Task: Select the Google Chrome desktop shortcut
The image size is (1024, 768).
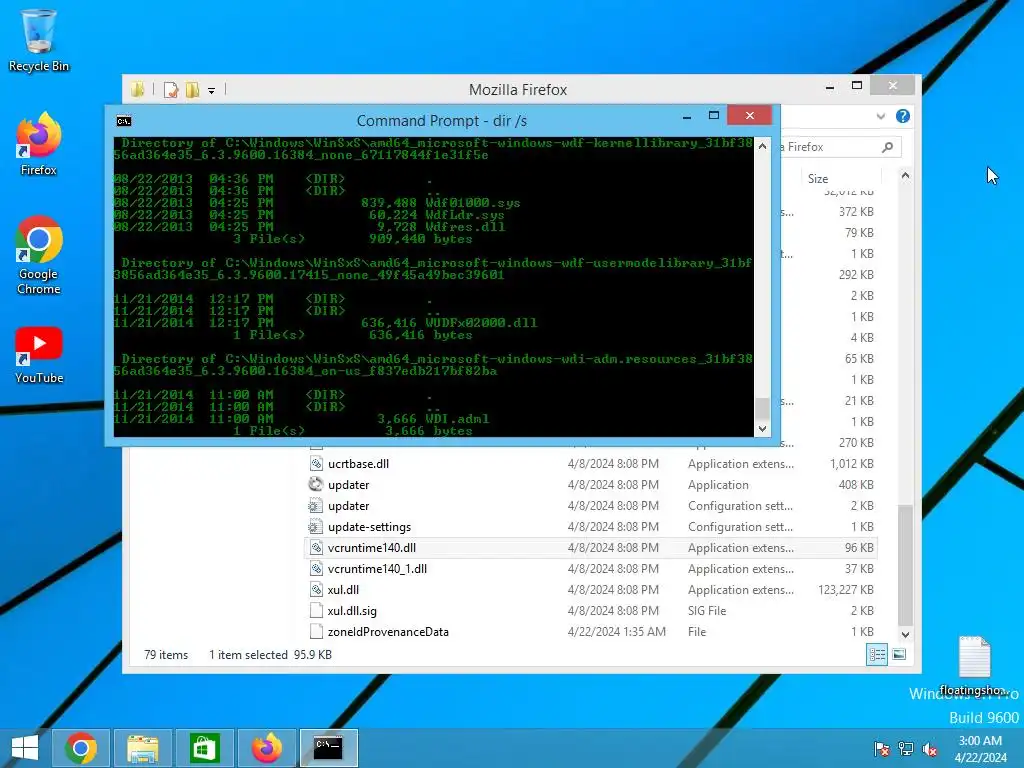Action: point(39,255)
